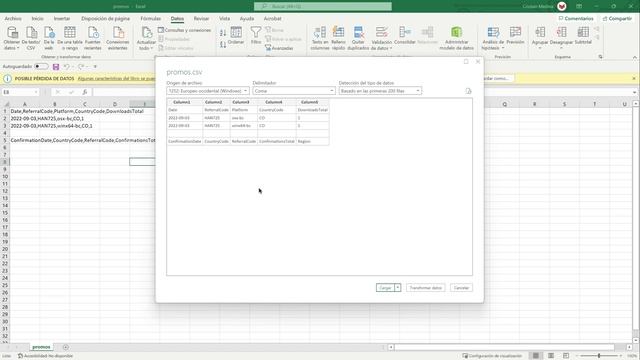The height and width of the screenshot is (360, 640).
Task: Click the Actualizar todo icon
Action: [x=146, y=32]
